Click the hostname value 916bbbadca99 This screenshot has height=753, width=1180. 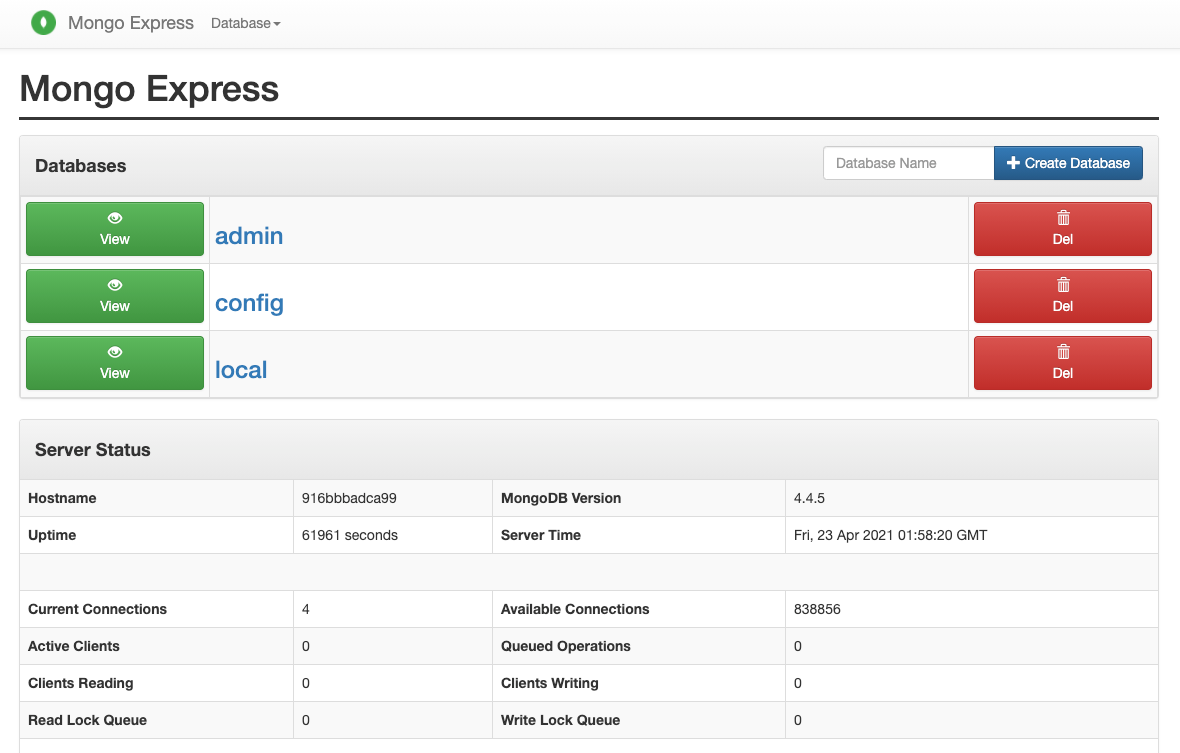[349, 498]
